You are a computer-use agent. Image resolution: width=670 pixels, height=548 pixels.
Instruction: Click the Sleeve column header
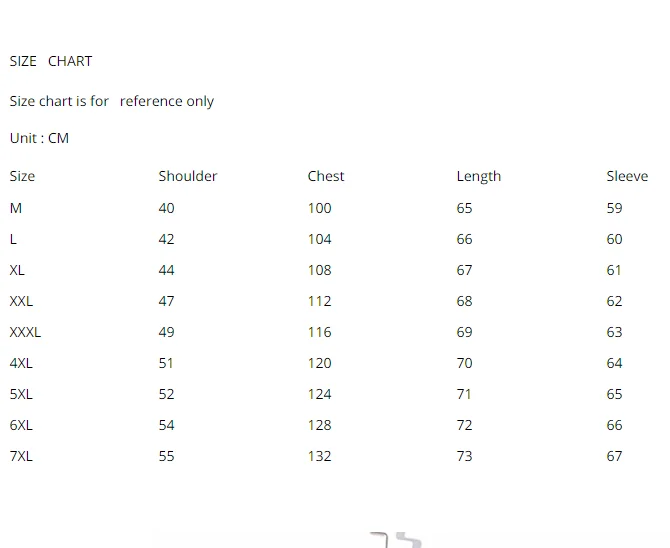627,176
